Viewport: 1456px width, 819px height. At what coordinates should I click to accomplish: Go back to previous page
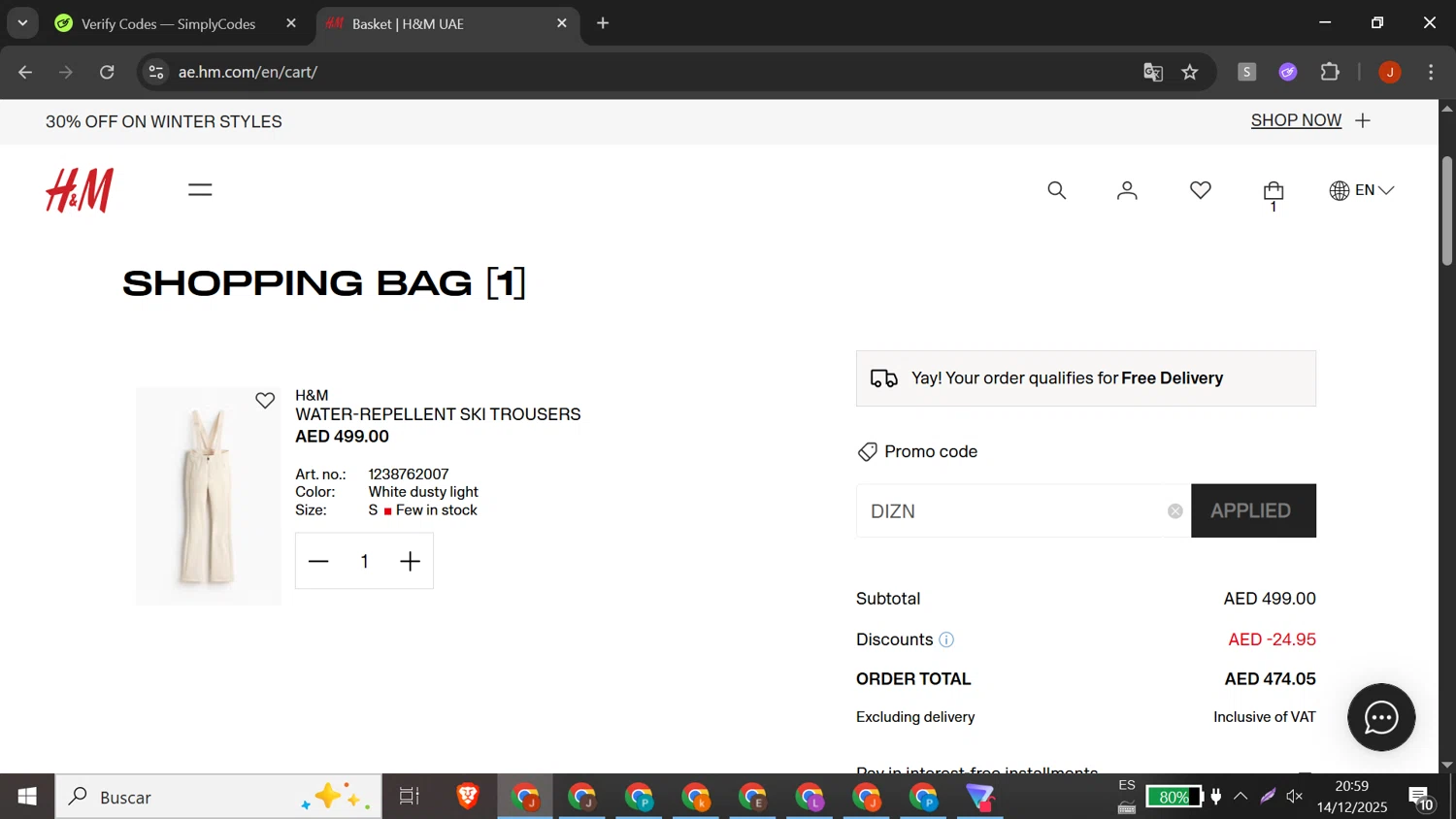coord(25,72)
